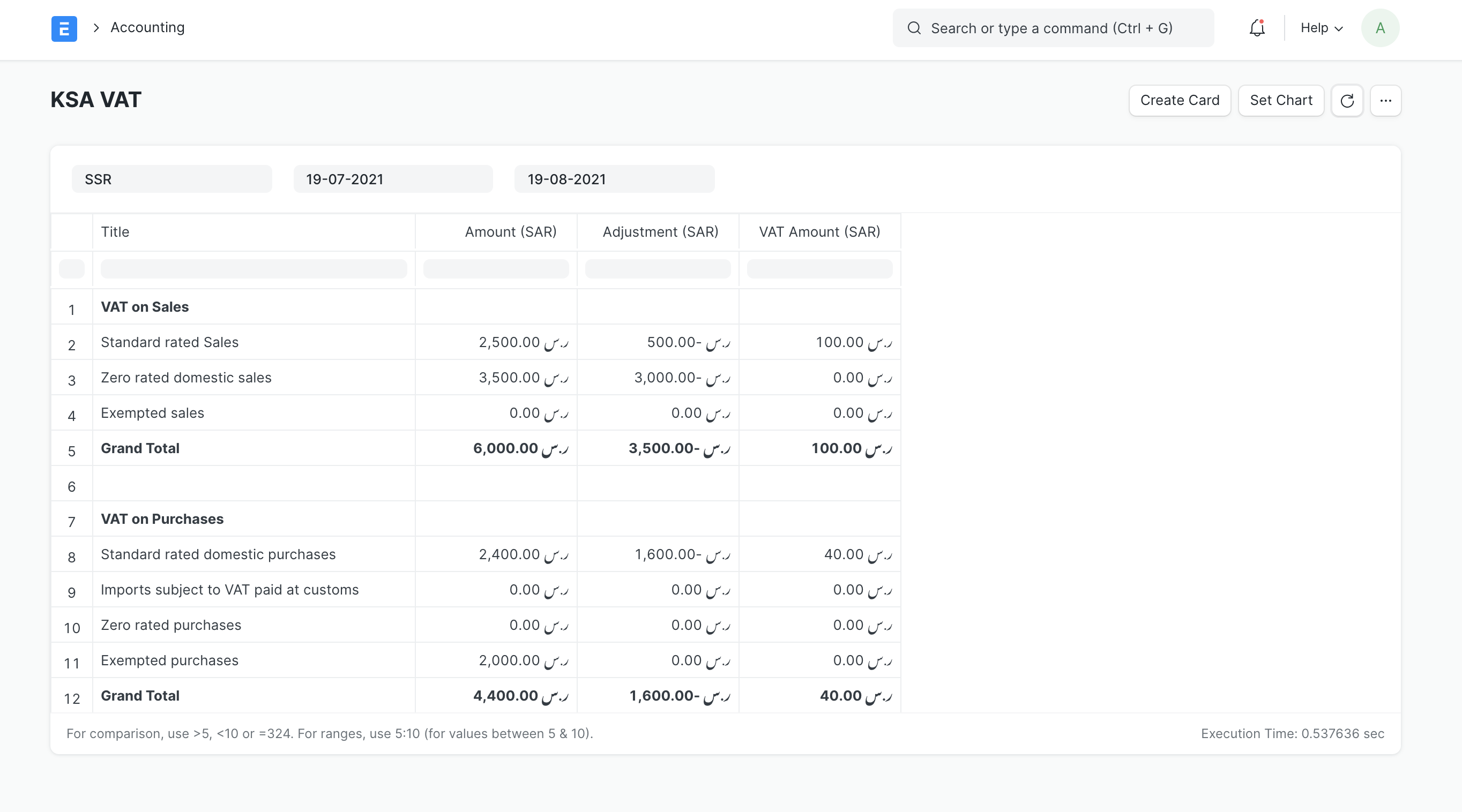Open the three-dots more options menu
Image resolution: width=1462 pixels, height=812 pixels.
[1385, 101]
